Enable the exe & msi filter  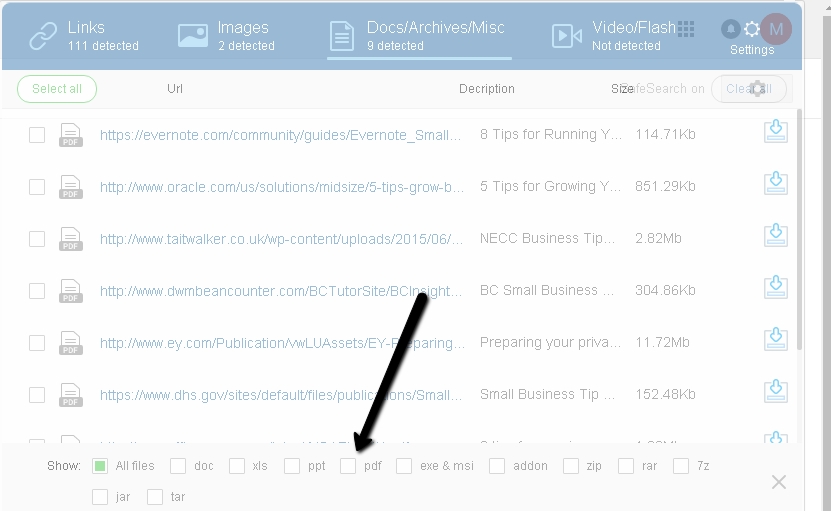tap(404, 466)
